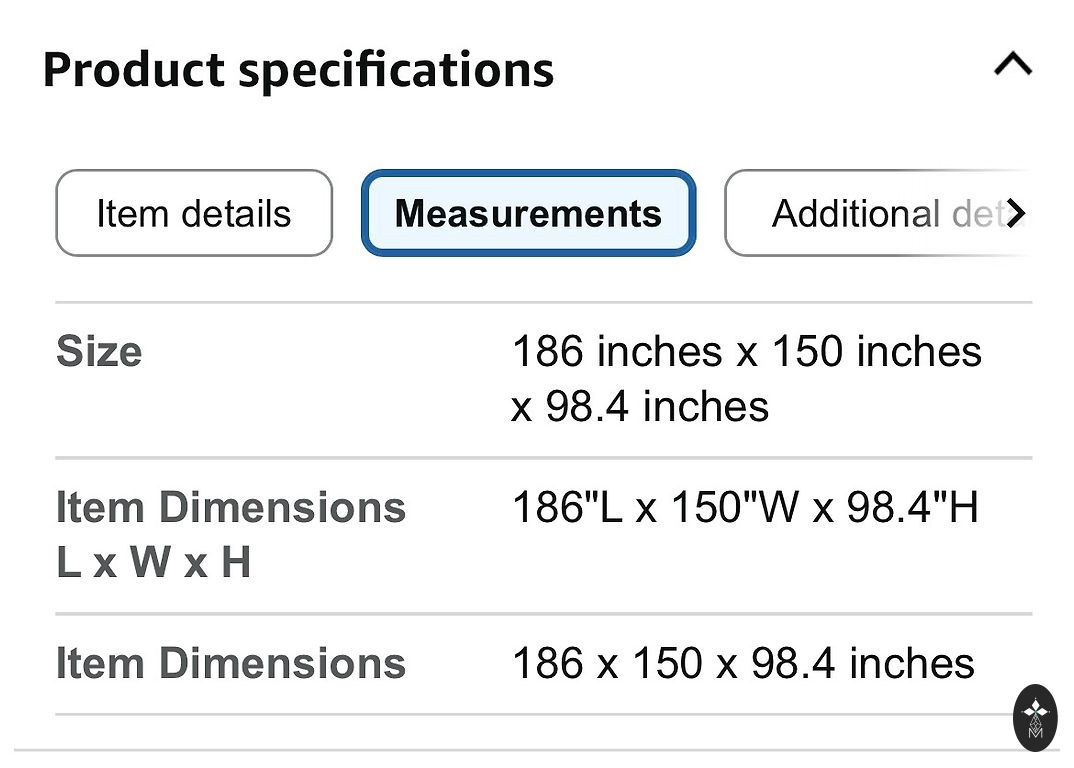Click the 'Item details' pill button text
This screenshot has width=1074, height=768.
click(194, 213)
